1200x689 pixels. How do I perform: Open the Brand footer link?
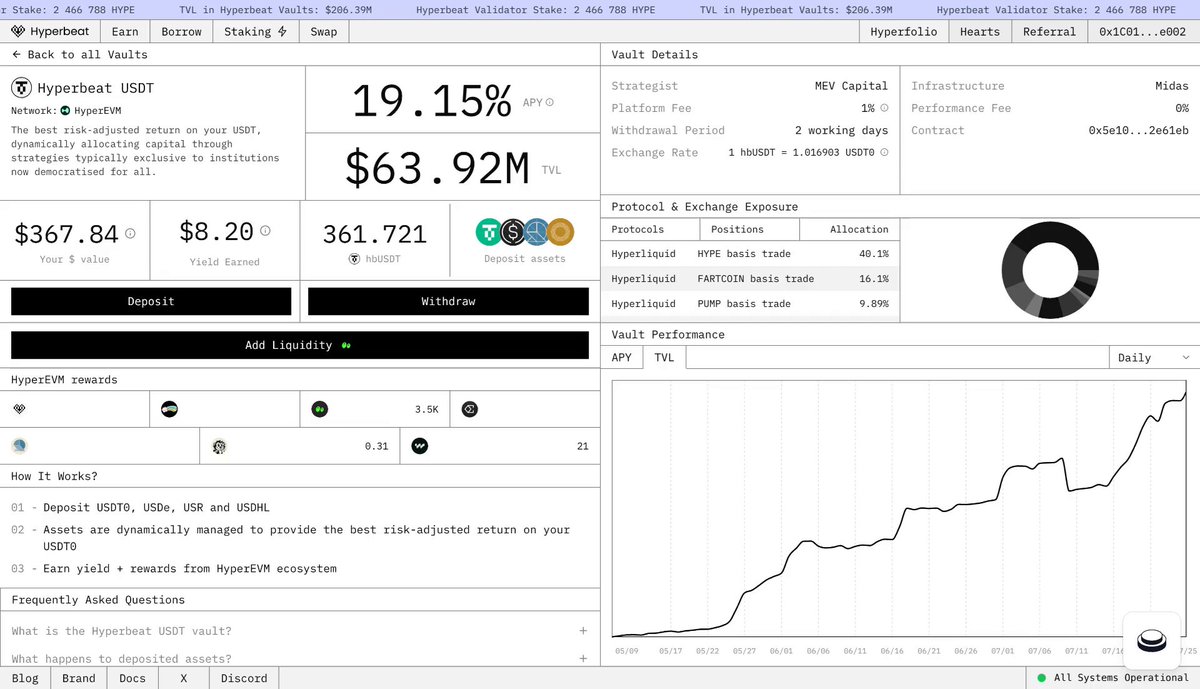tap(79, 678)
